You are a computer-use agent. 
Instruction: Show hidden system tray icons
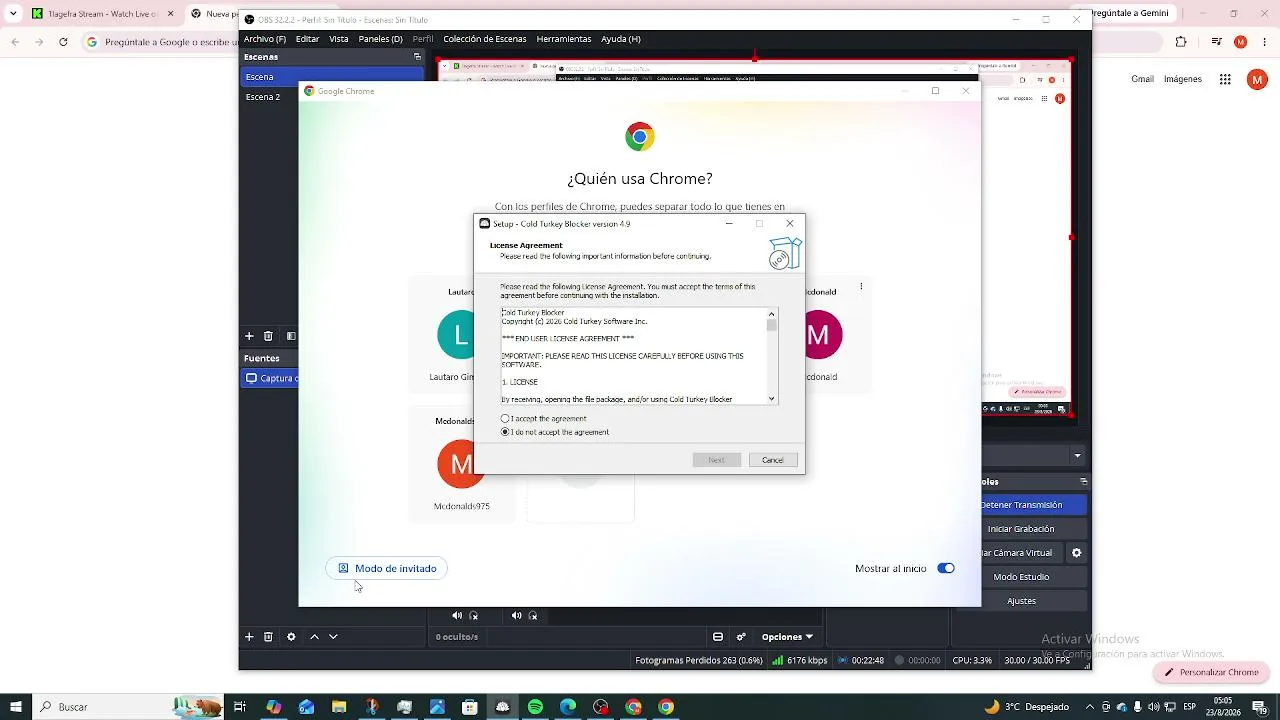[x=1090, y=707]
